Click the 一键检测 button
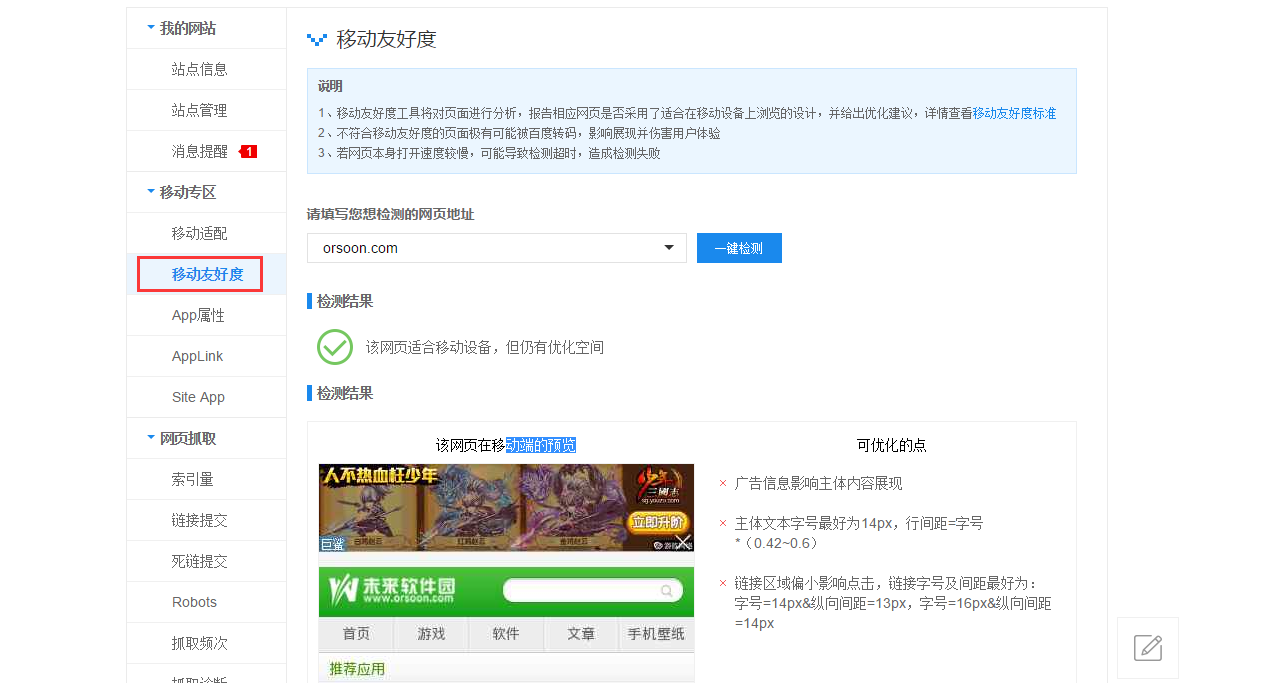Viewport: 1280px width, 683px height. 739,248
